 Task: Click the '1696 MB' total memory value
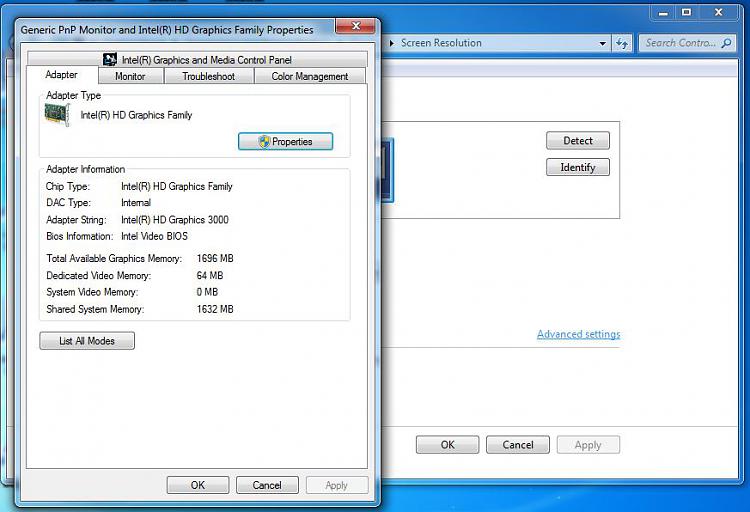[x=215, y=258]
